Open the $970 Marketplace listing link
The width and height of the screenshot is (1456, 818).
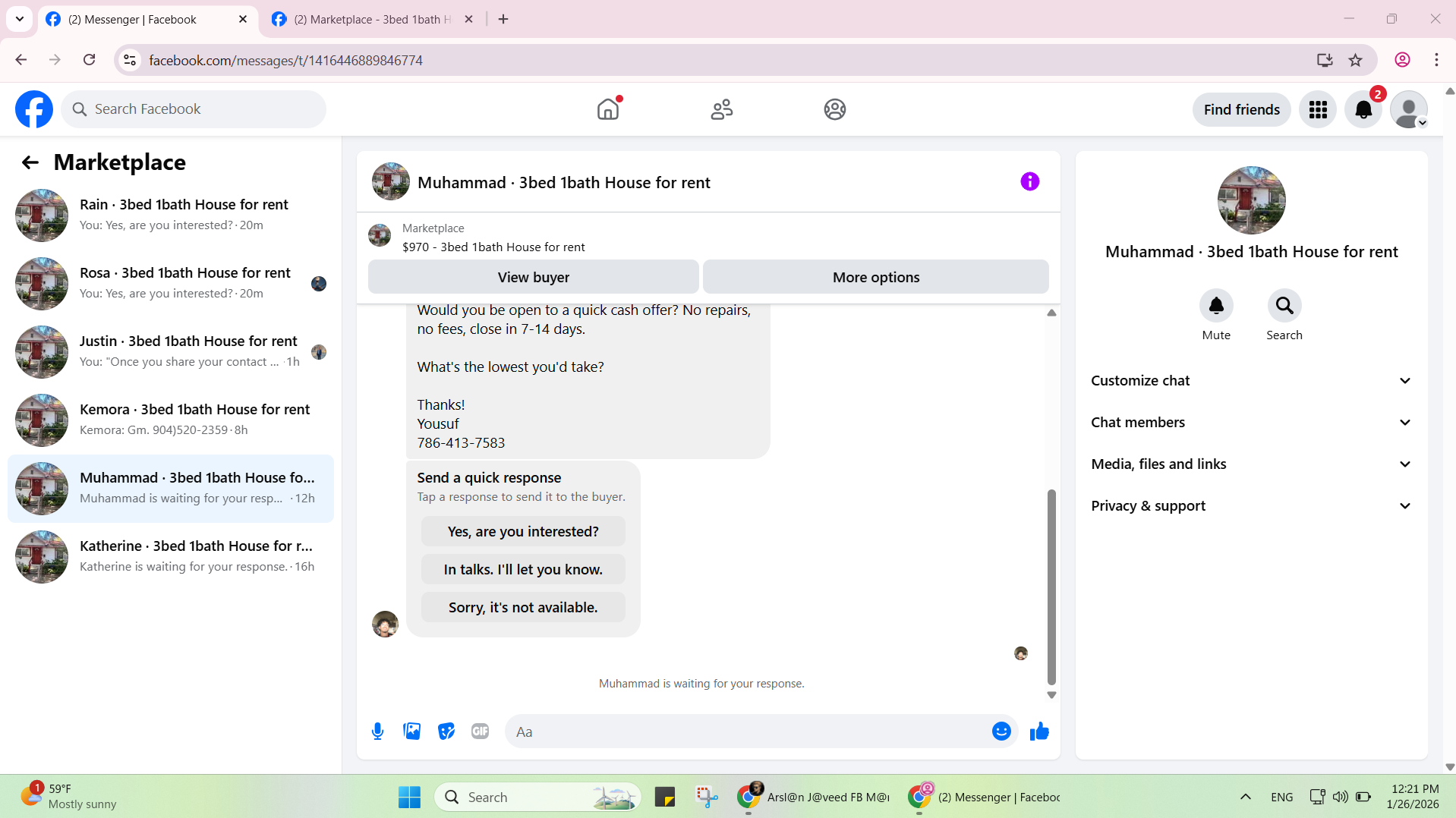(x=493, y=247)
